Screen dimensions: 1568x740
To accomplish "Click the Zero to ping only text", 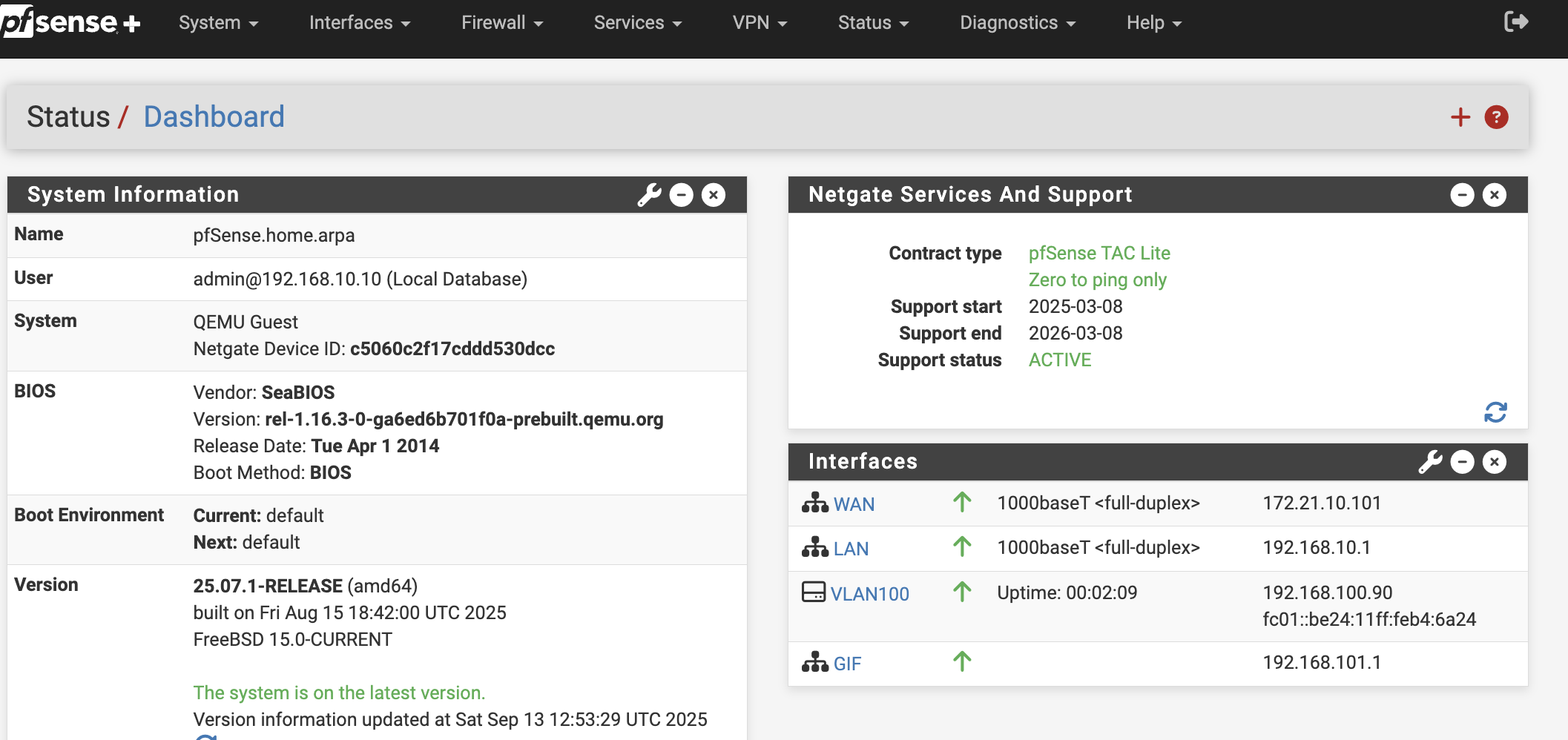I will 1097,280.
